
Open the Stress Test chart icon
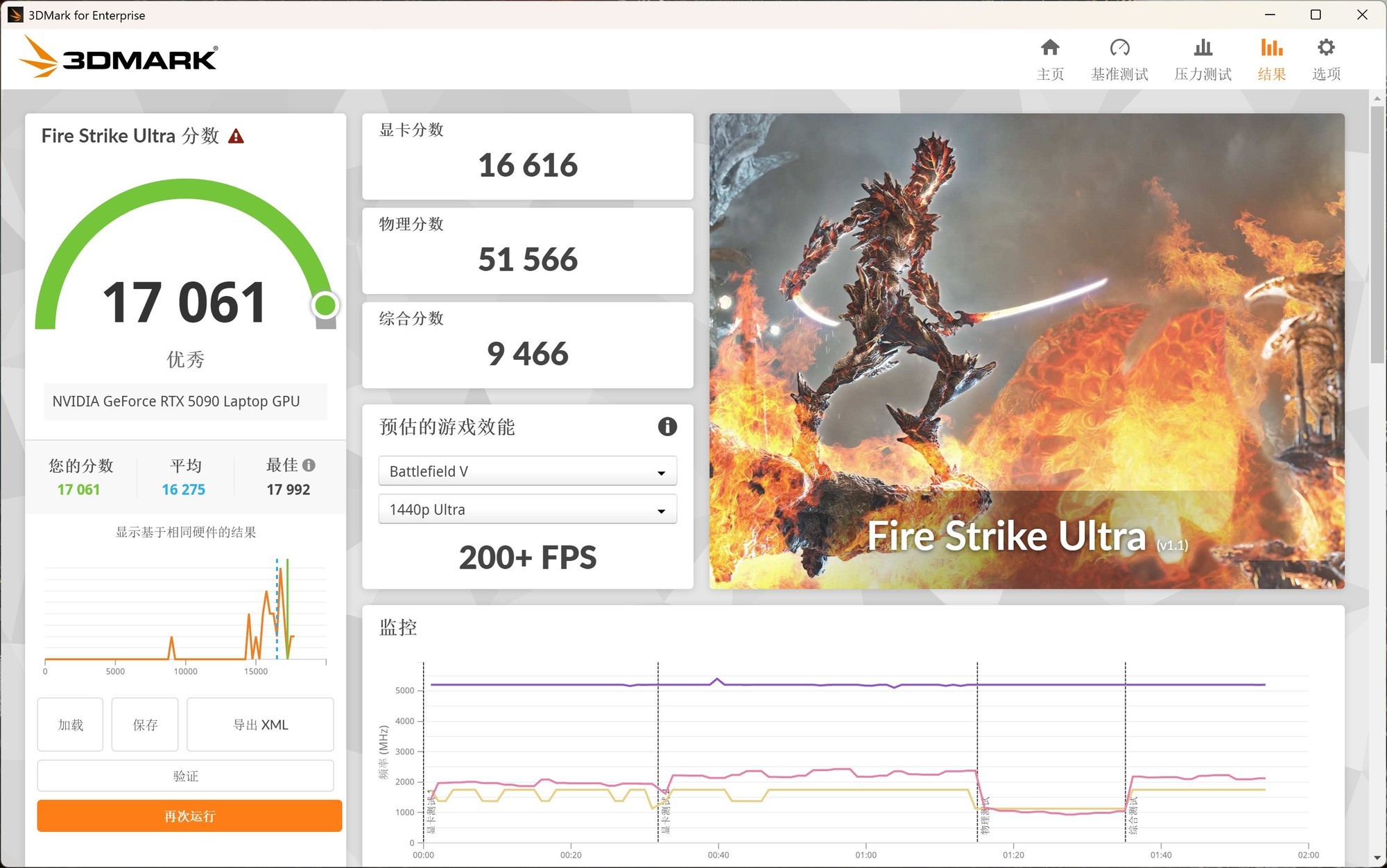tap(1203, 48)
